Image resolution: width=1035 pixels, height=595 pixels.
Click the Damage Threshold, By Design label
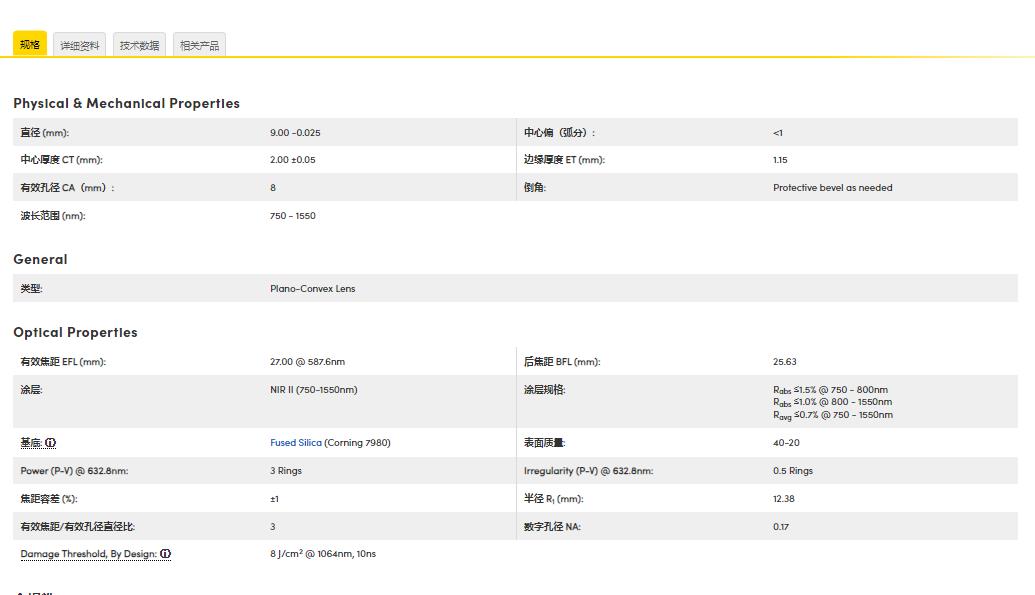[x=88, y=554]
